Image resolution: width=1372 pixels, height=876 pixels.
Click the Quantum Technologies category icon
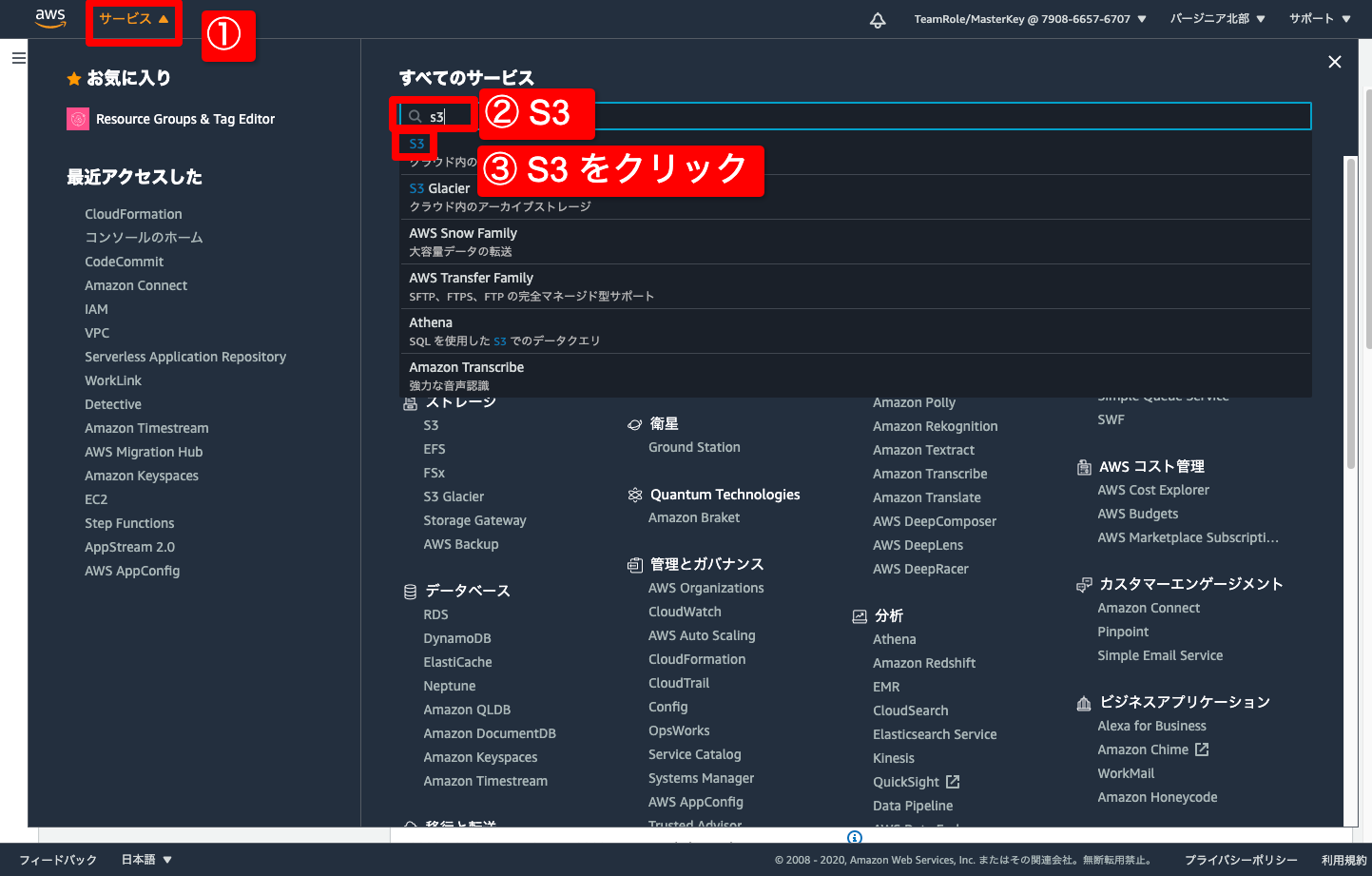pyautogui.click(x=635, y=495)
